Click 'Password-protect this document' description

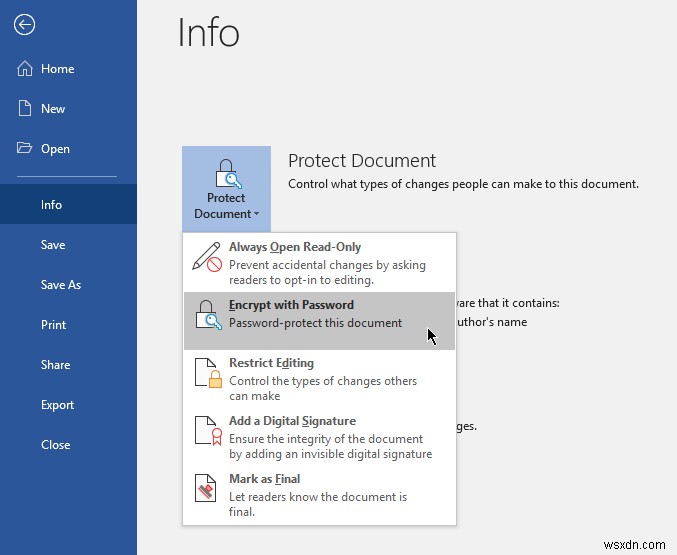315,323
